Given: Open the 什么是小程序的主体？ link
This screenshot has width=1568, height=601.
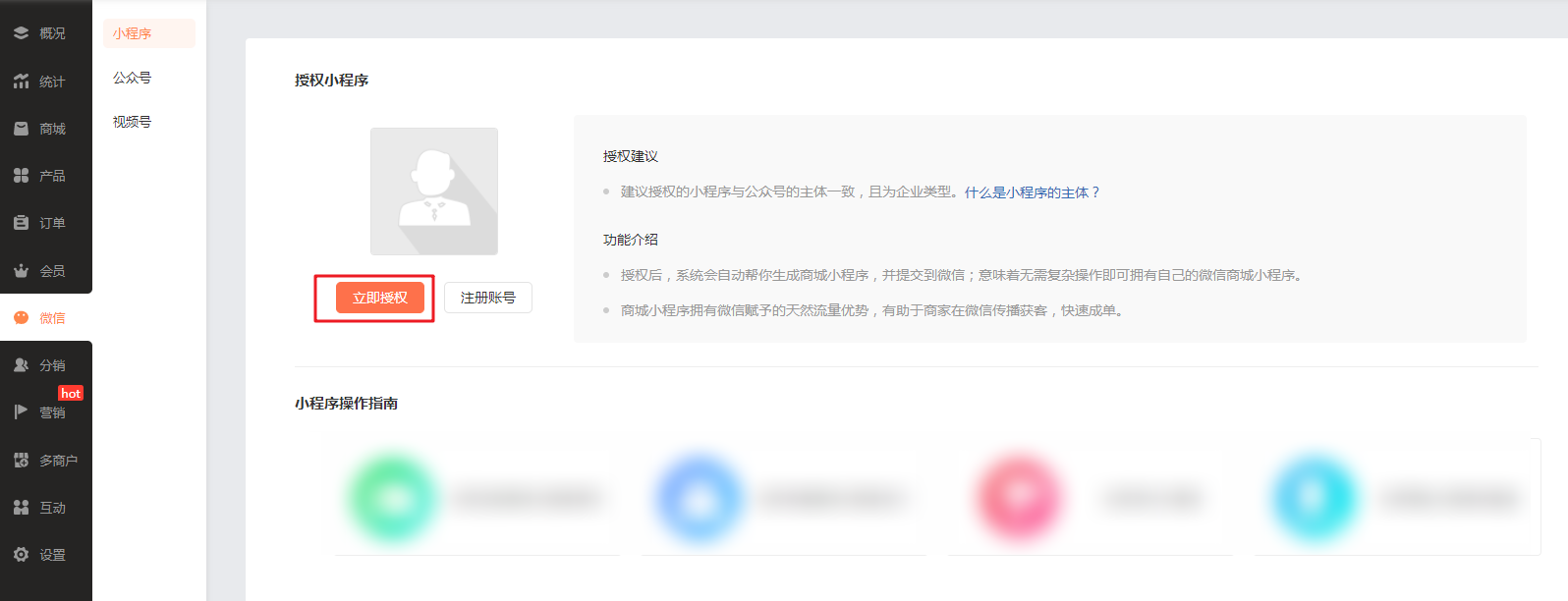Looking at the screenshot, I should [x=1032, y=192].
